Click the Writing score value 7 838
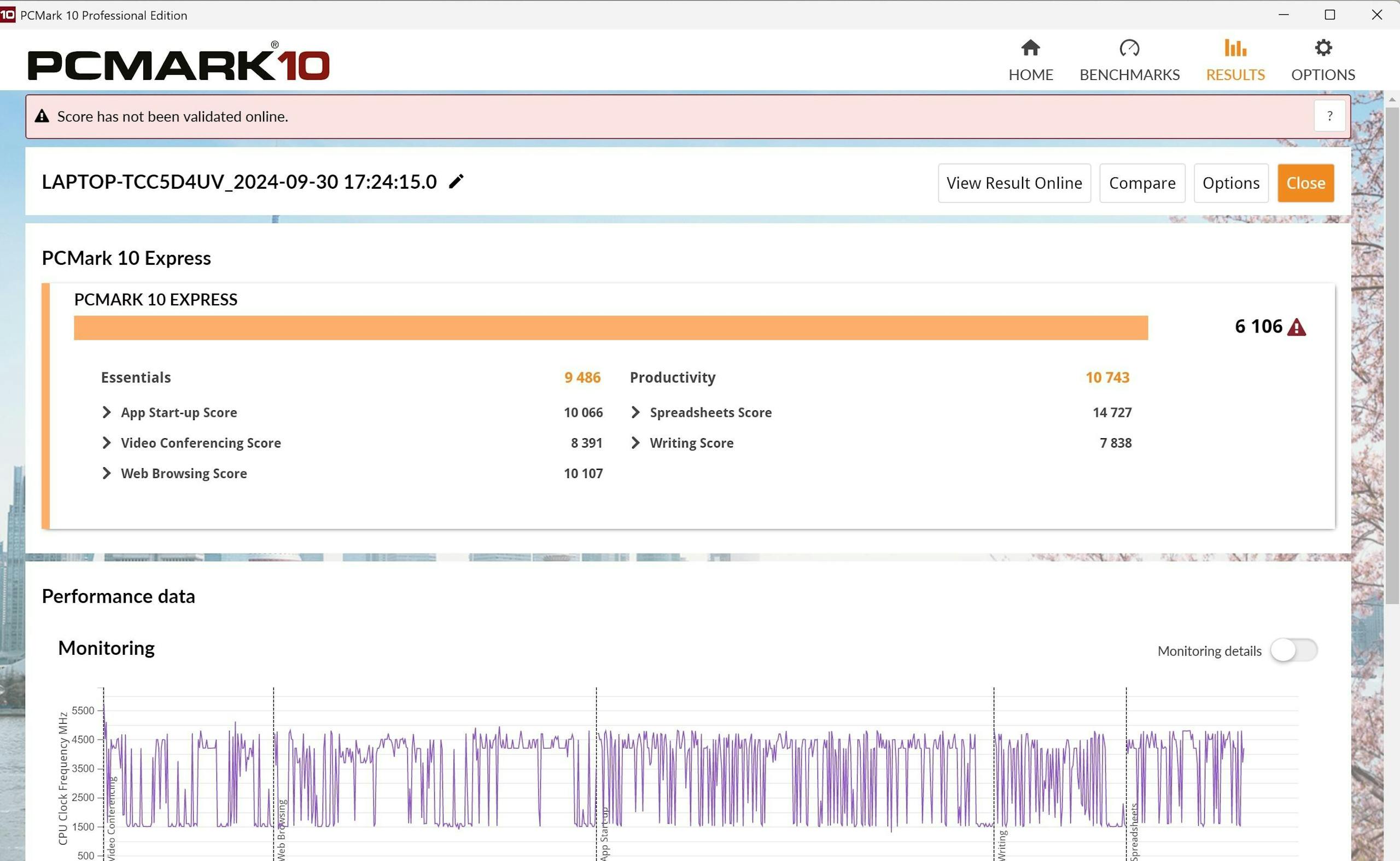The height and width of the screenshot is (861, 1400). (x=1115, y=443)
